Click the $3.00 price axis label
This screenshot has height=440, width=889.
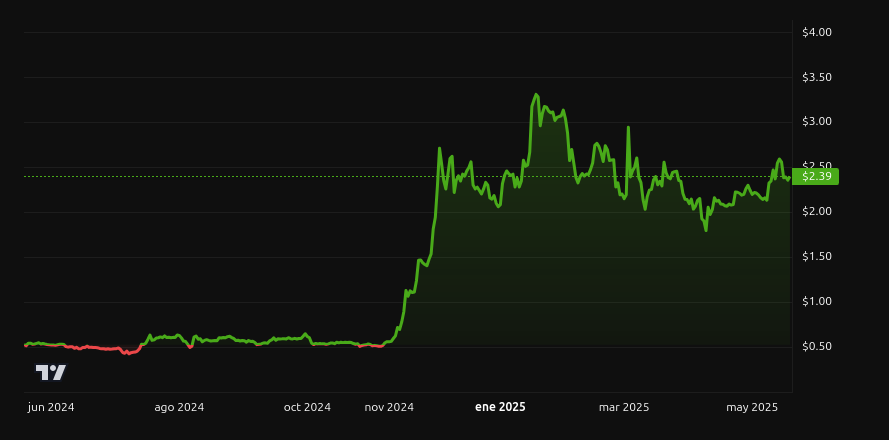pyautogui.click(x=816, y=121)
